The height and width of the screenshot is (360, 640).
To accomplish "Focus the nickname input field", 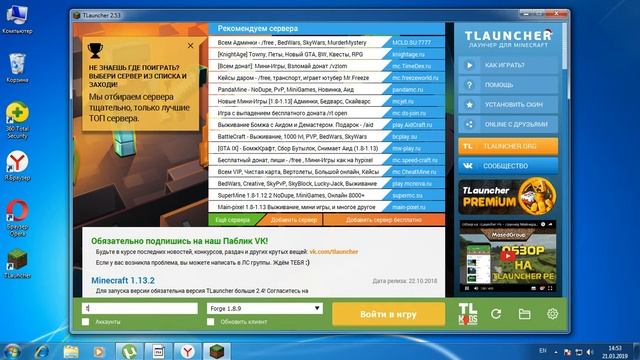I will 140,309.
